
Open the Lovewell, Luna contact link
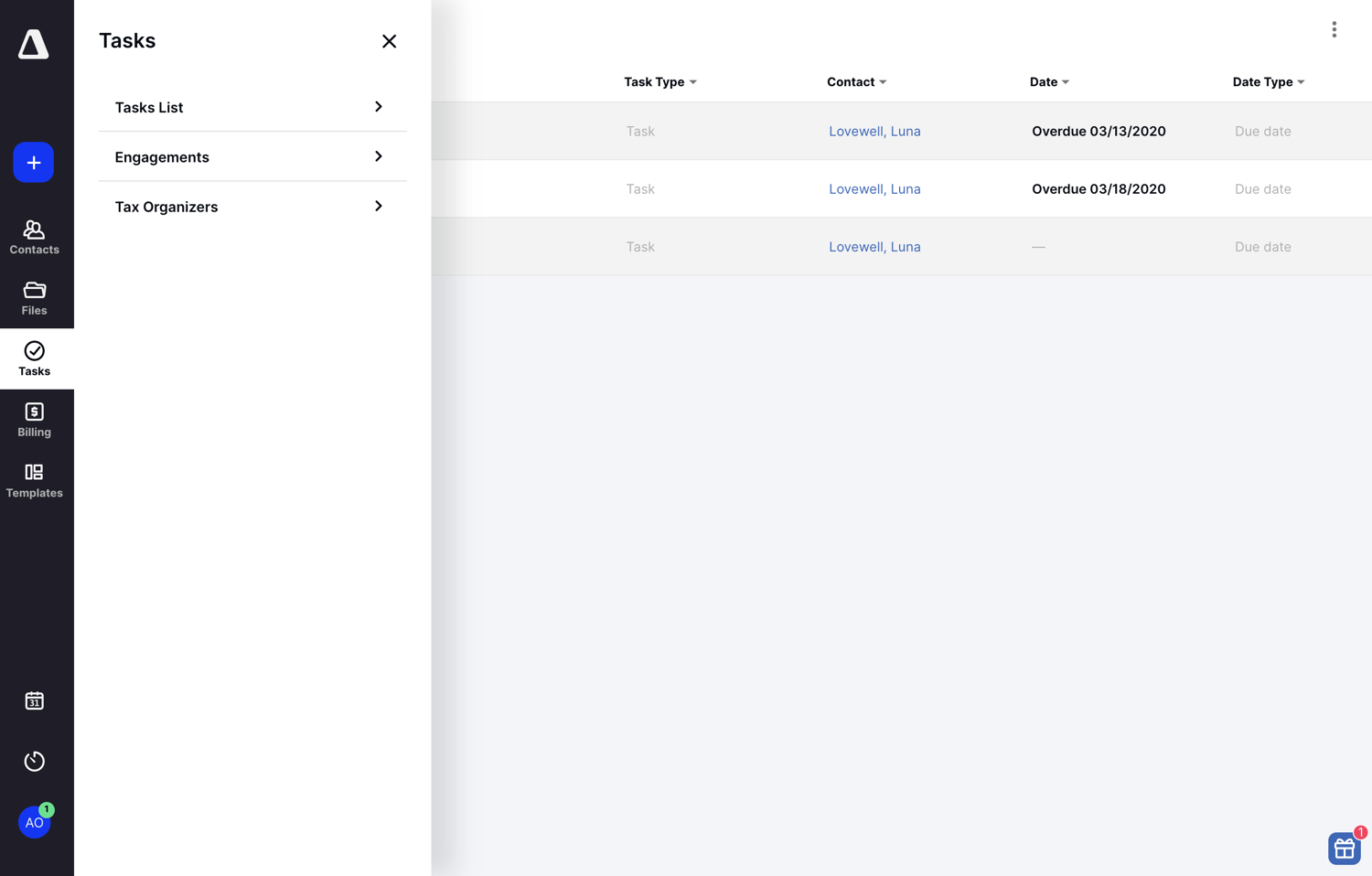(x=874, y=131)
